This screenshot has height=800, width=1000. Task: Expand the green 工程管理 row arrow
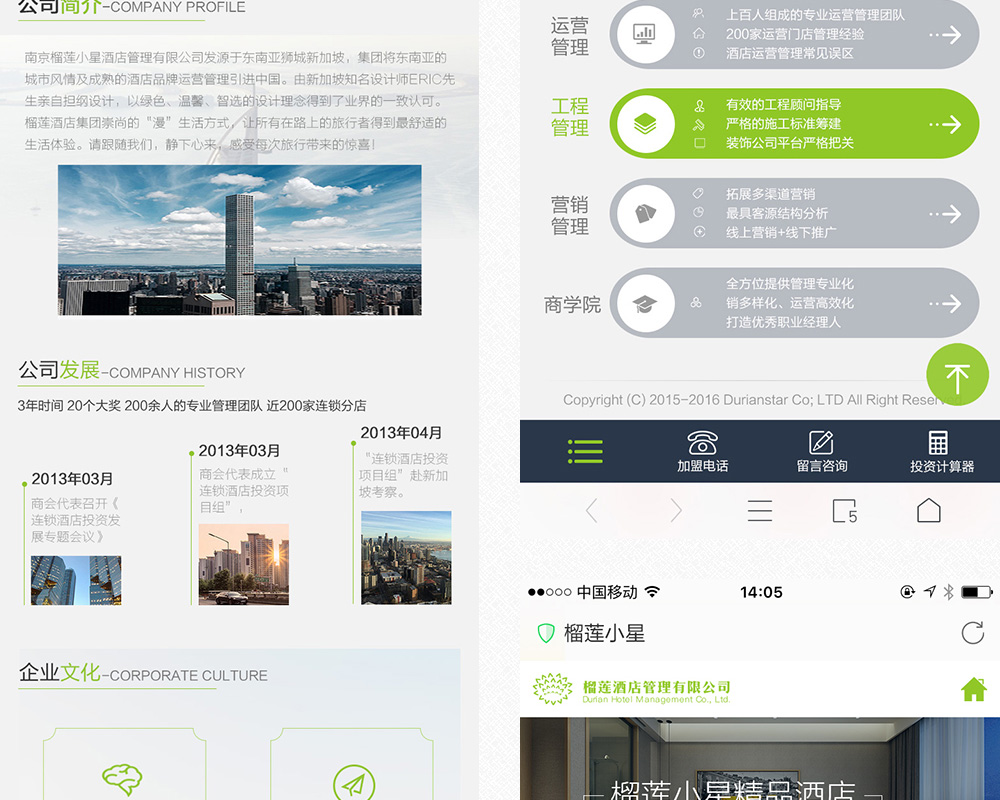(945, 124)
